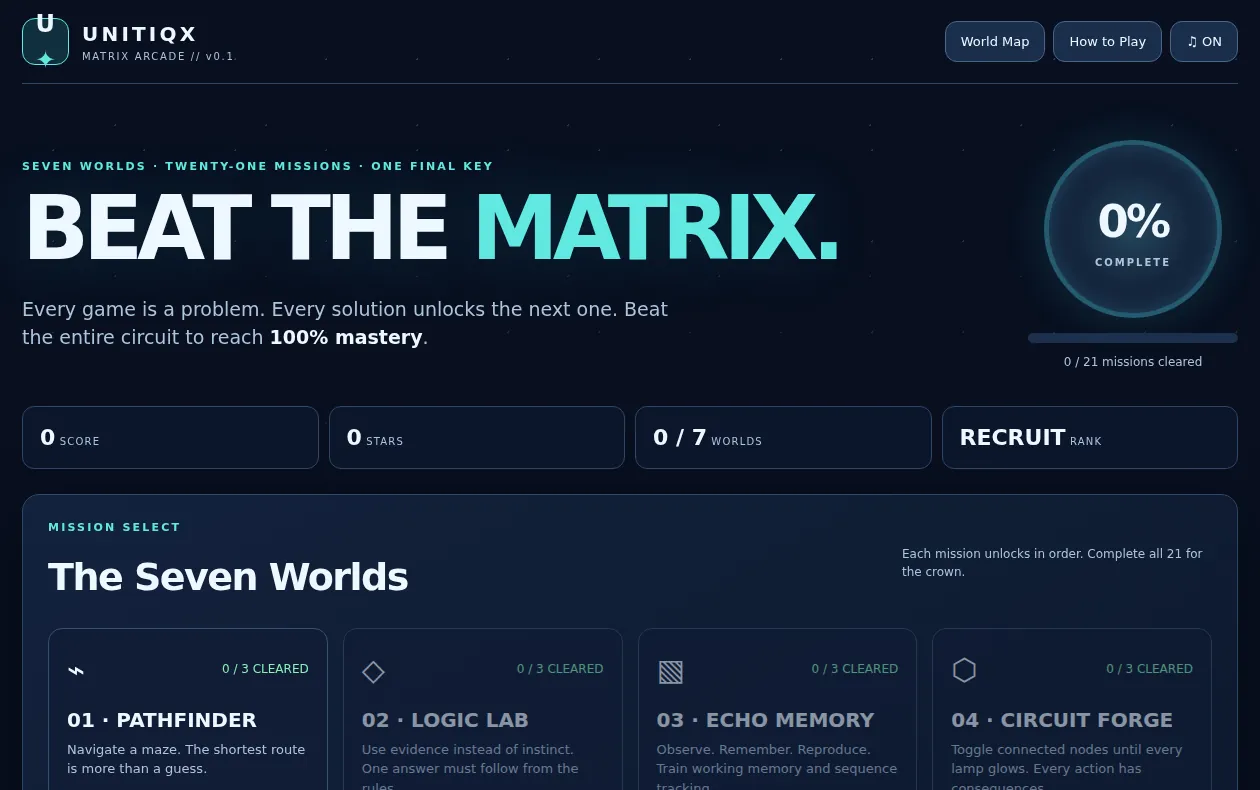Click the missions cleared progress bar

1133,338
